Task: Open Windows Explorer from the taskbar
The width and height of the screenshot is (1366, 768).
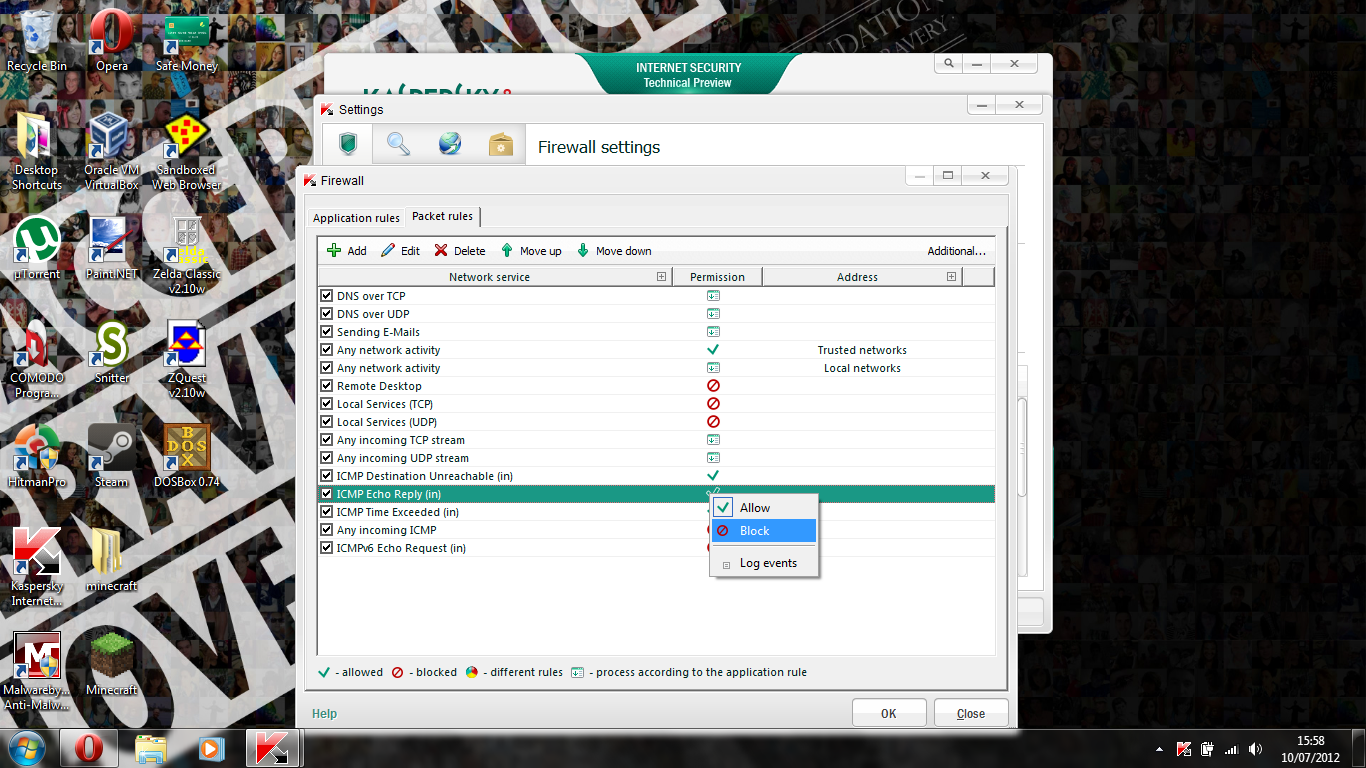Action: point(151,748)
